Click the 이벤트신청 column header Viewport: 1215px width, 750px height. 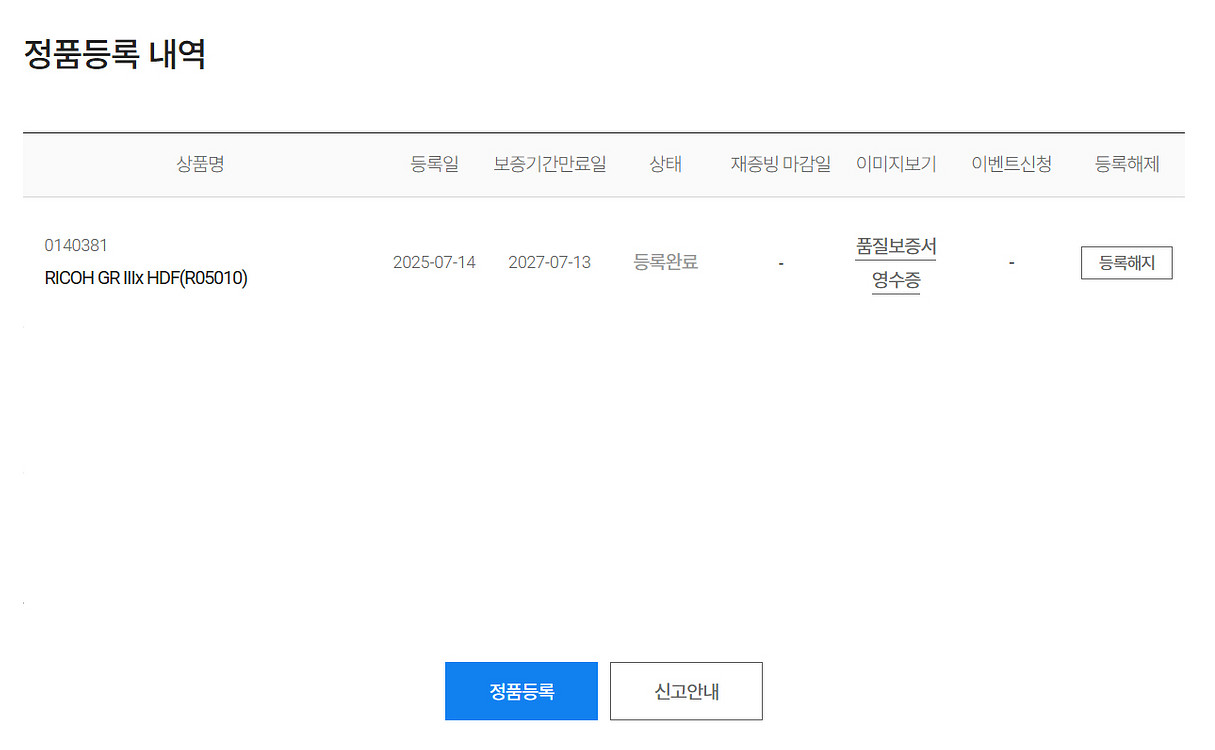(1011, 165)
